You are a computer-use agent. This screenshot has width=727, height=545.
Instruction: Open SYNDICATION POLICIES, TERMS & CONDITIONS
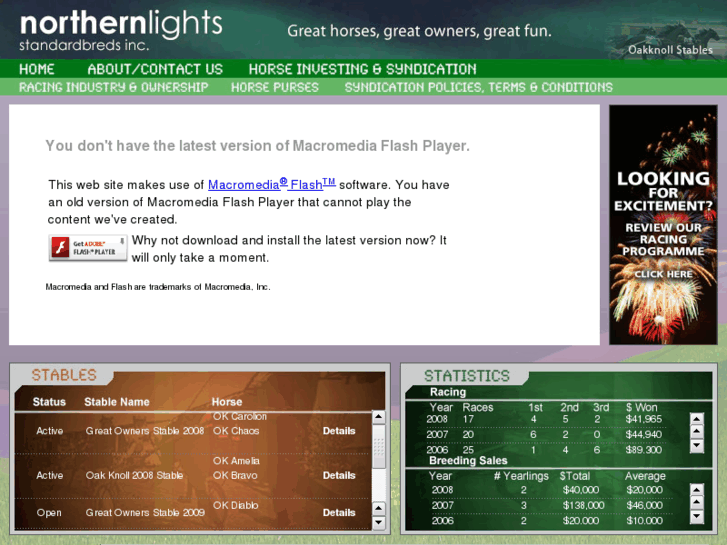pyautogui.click(x=478, y=87)
